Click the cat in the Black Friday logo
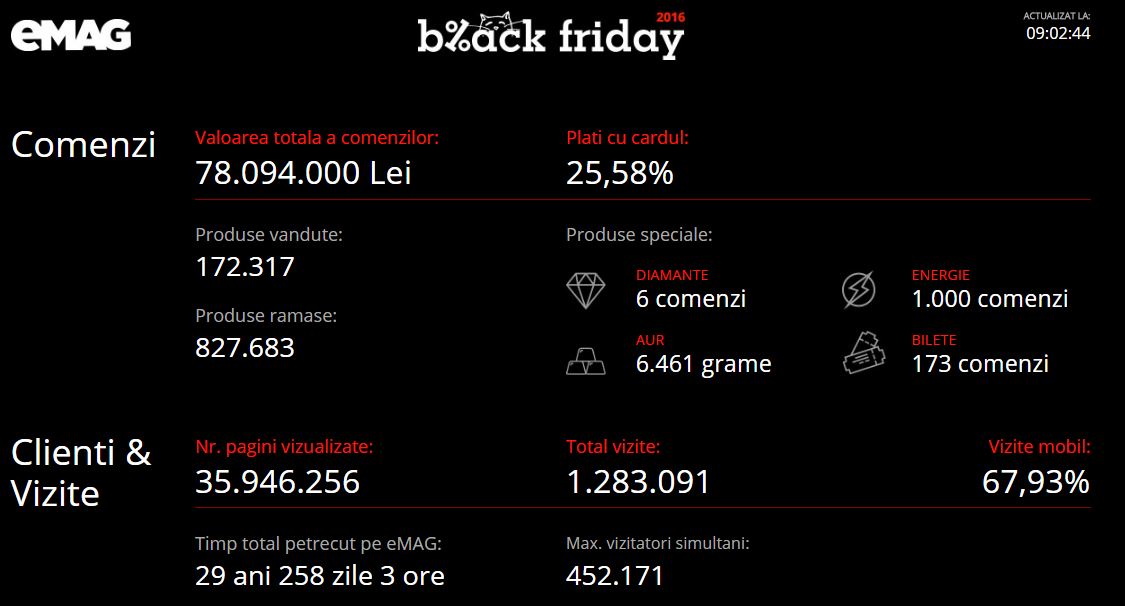1125x606 pixels. click(497, 23)
